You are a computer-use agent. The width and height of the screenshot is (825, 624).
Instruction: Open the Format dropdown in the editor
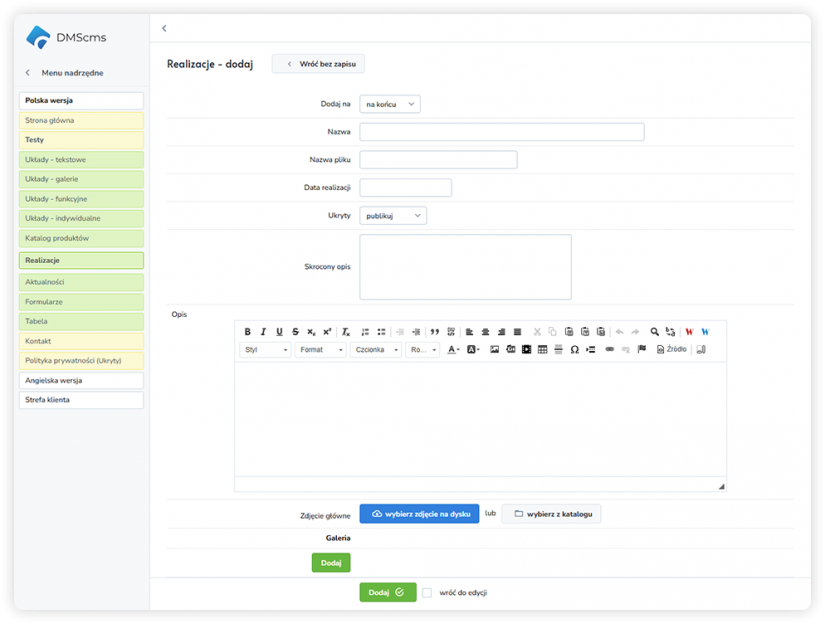tap(320, 349)
